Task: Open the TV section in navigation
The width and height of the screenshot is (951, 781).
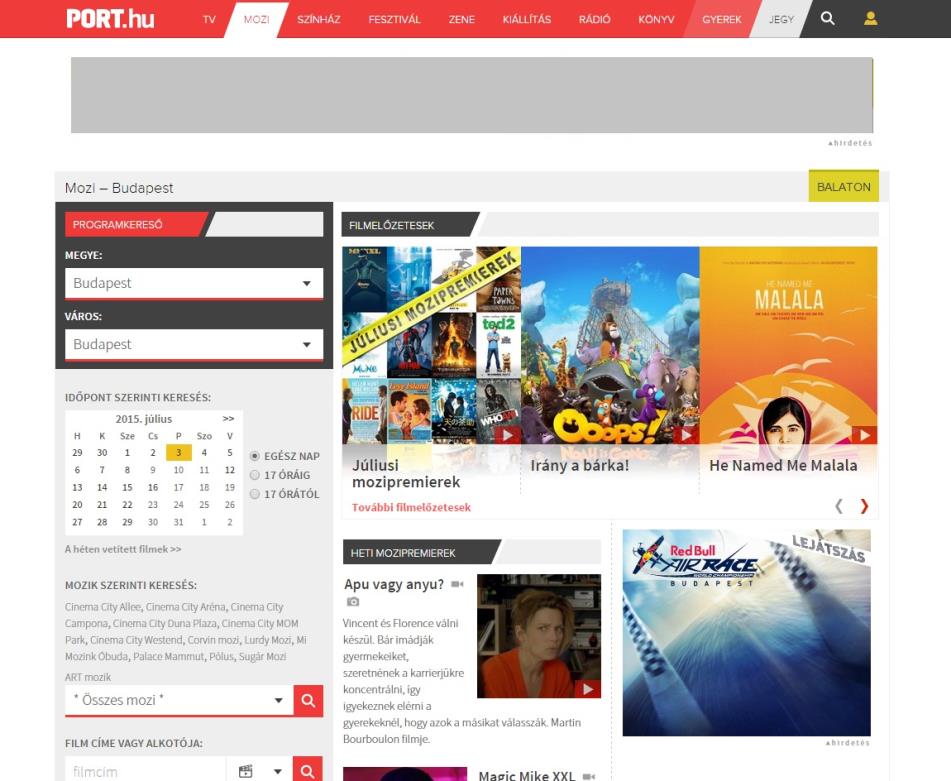Action: (x=209, y=19)
